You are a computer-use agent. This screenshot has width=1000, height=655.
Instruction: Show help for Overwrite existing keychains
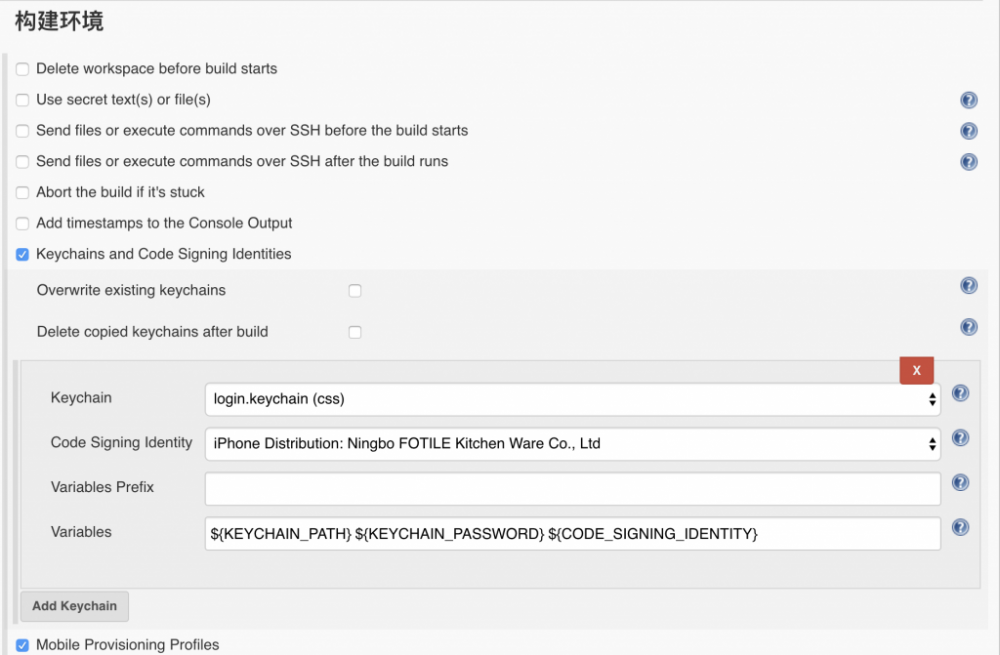(x=968, y=286)
